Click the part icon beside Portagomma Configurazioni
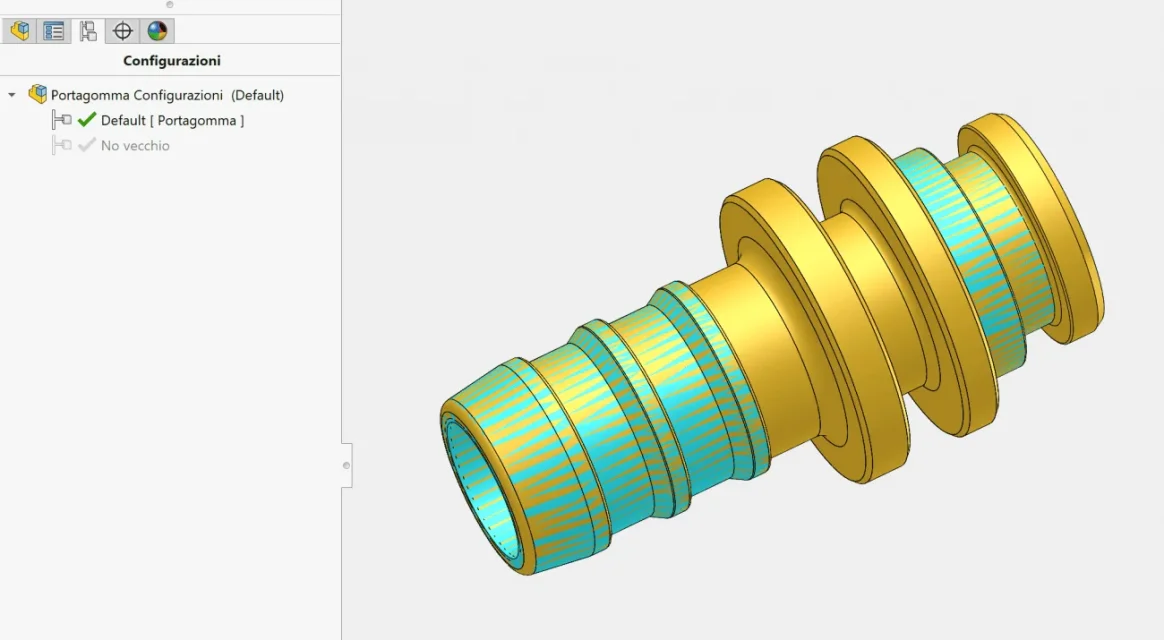 pyautogui.click(x=37, y=94)
